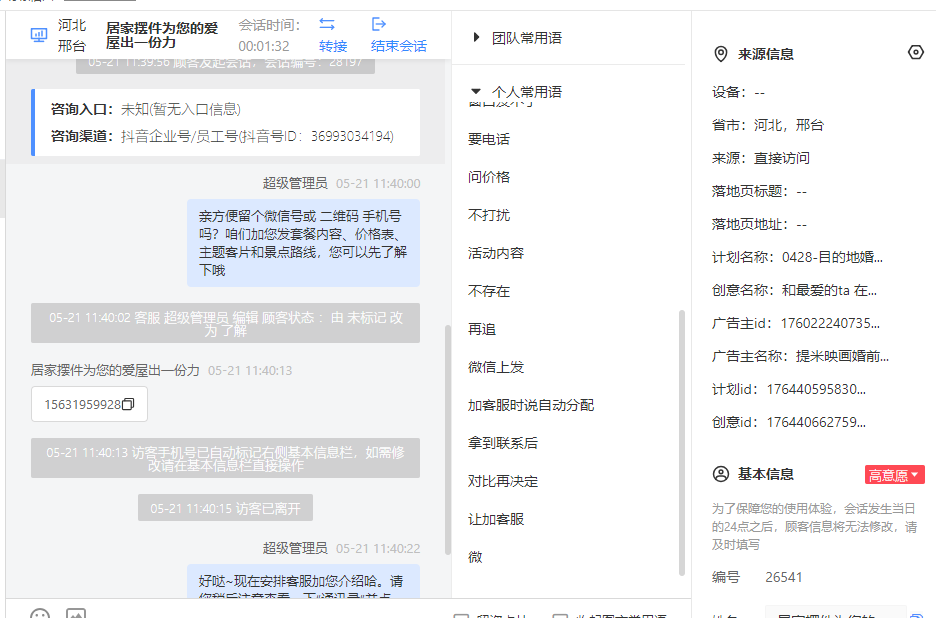The height and width of the screenshot is (618, 936).
Task: Click the image upload icon in input bar
Action: [76, 613]
